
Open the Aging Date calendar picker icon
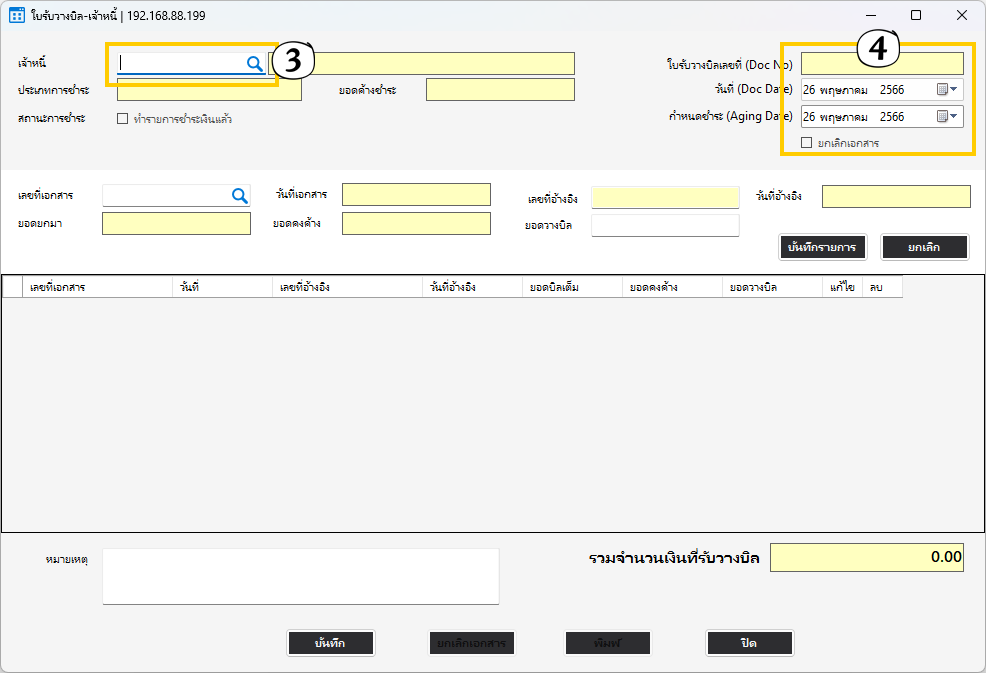coord(942,117)
